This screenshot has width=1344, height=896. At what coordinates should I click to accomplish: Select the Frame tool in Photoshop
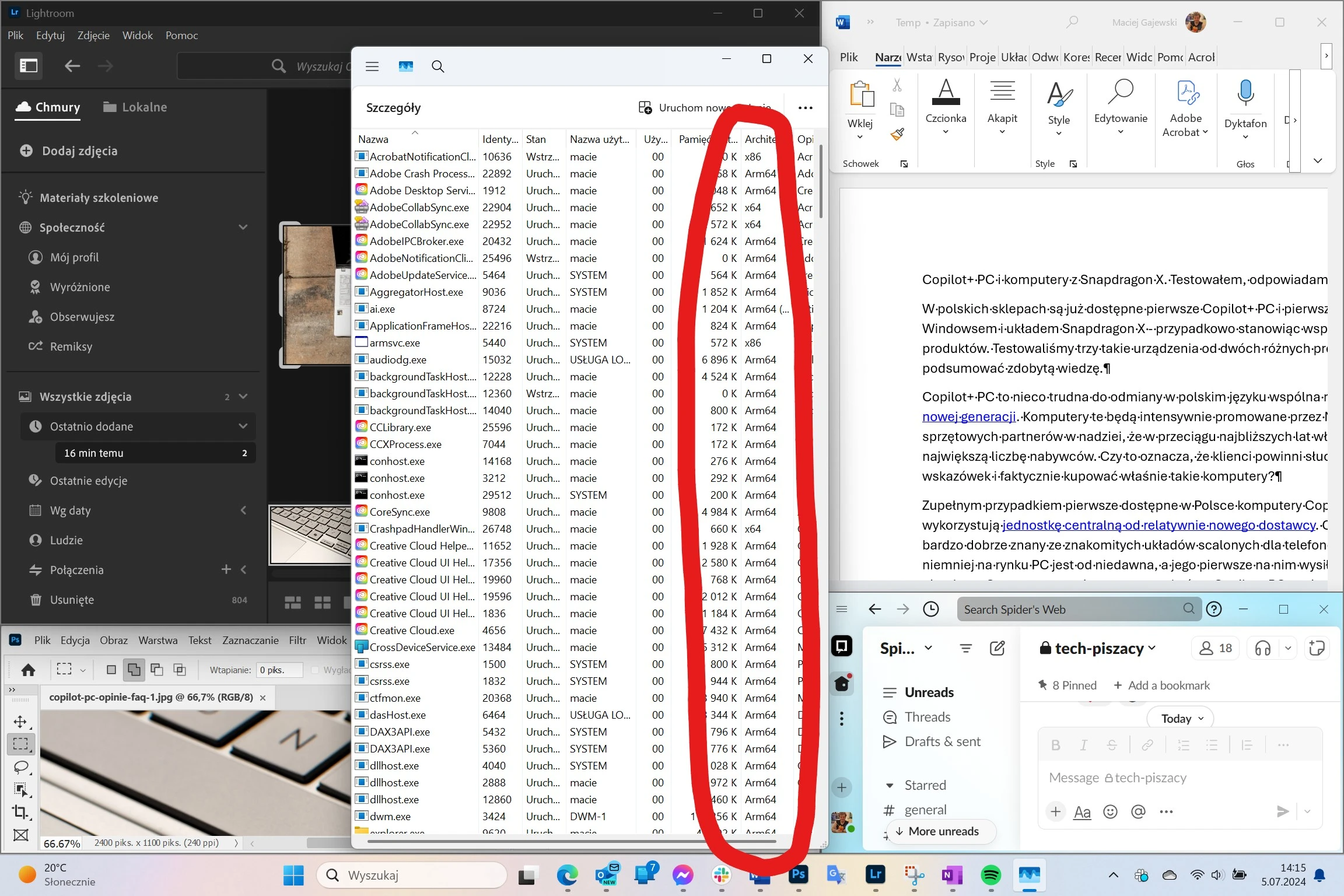point(21,835)
